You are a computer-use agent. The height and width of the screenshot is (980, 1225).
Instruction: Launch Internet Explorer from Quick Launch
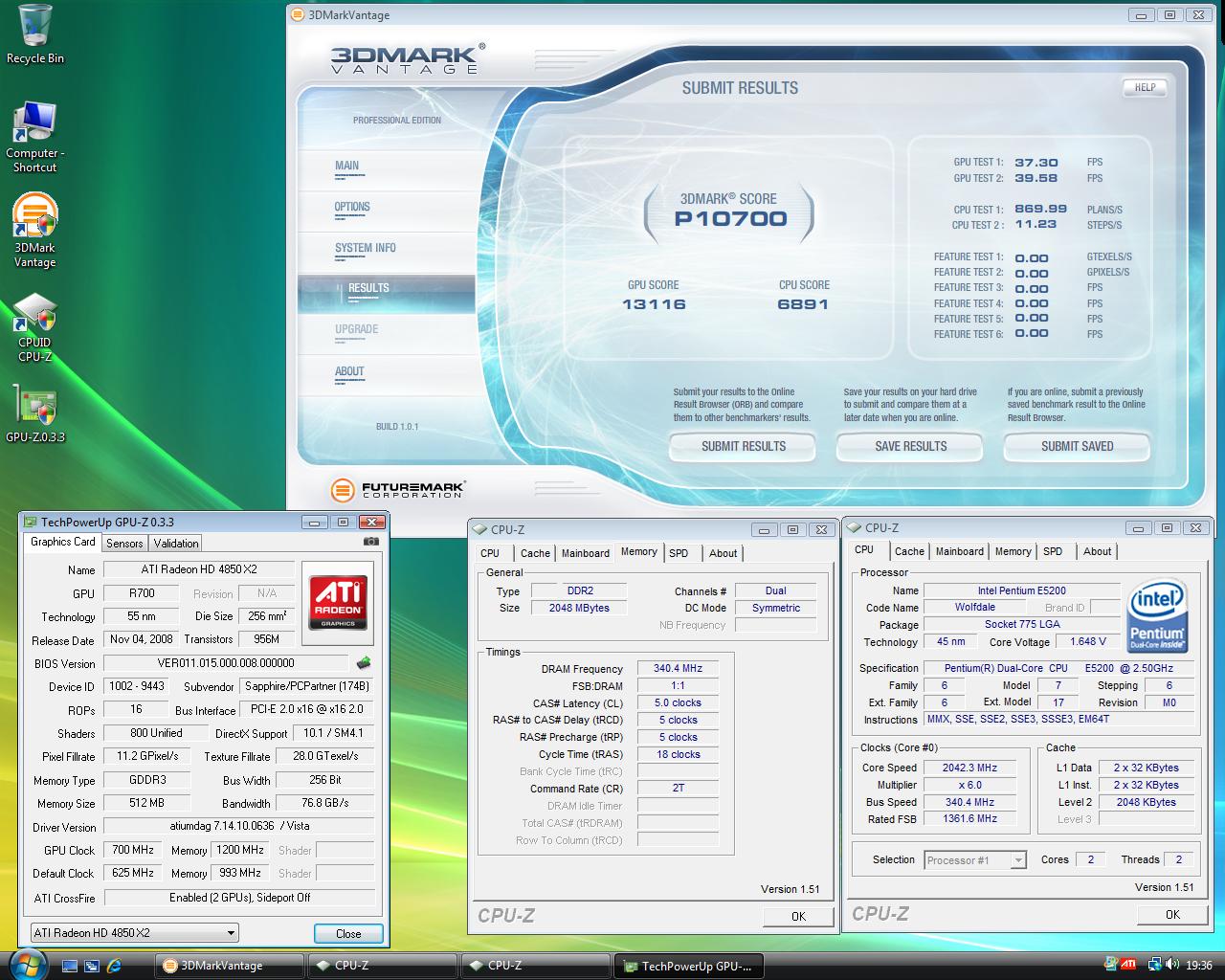click(x=114, y=966)
